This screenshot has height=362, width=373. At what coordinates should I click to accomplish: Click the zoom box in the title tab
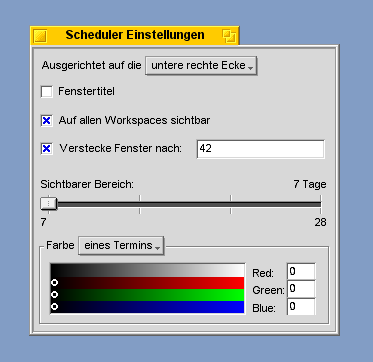[x=229, y=36]
